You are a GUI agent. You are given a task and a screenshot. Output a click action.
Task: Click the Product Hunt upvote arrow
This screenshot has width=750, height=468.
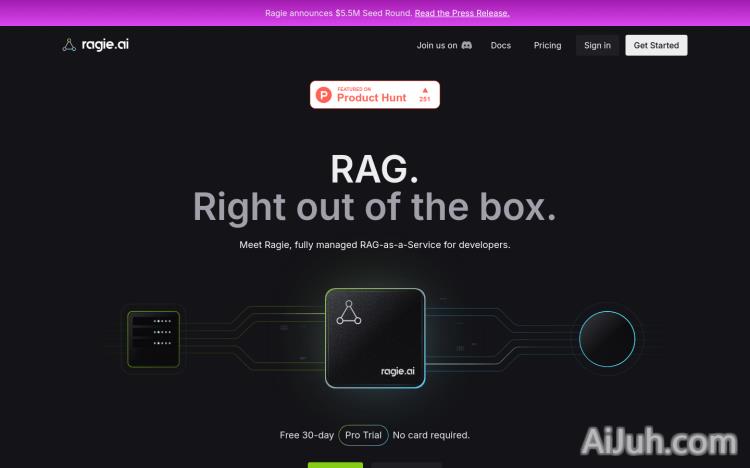tap(425, 90)
